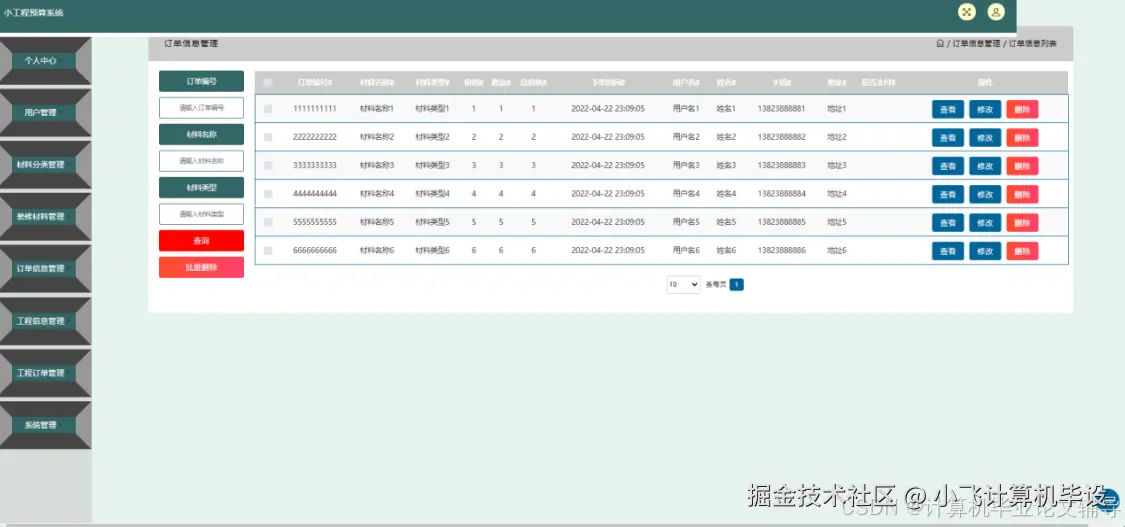
Task: Select cell 地址6
Action: tap(837, 251)
